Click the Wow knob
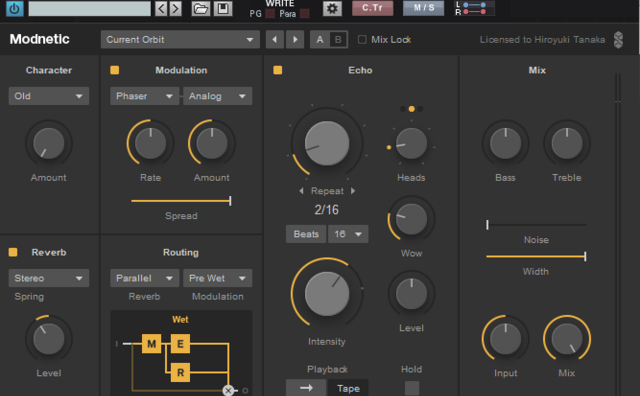Screen dimensions: 640x396 [x=411, y=219]
